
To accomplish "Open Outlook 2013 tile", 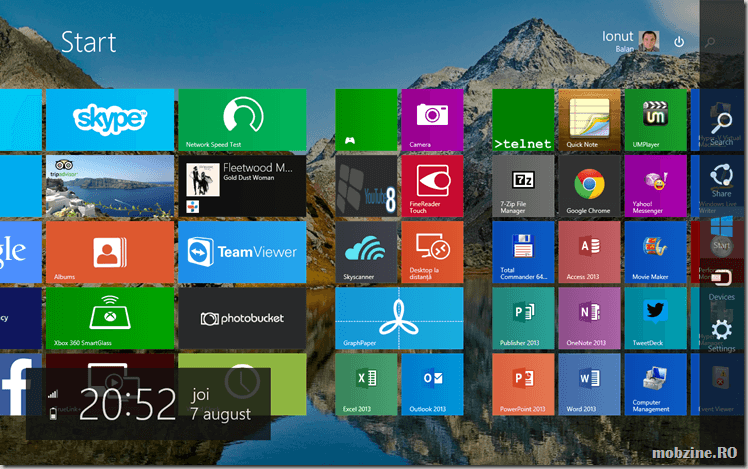I will (432, 383).
